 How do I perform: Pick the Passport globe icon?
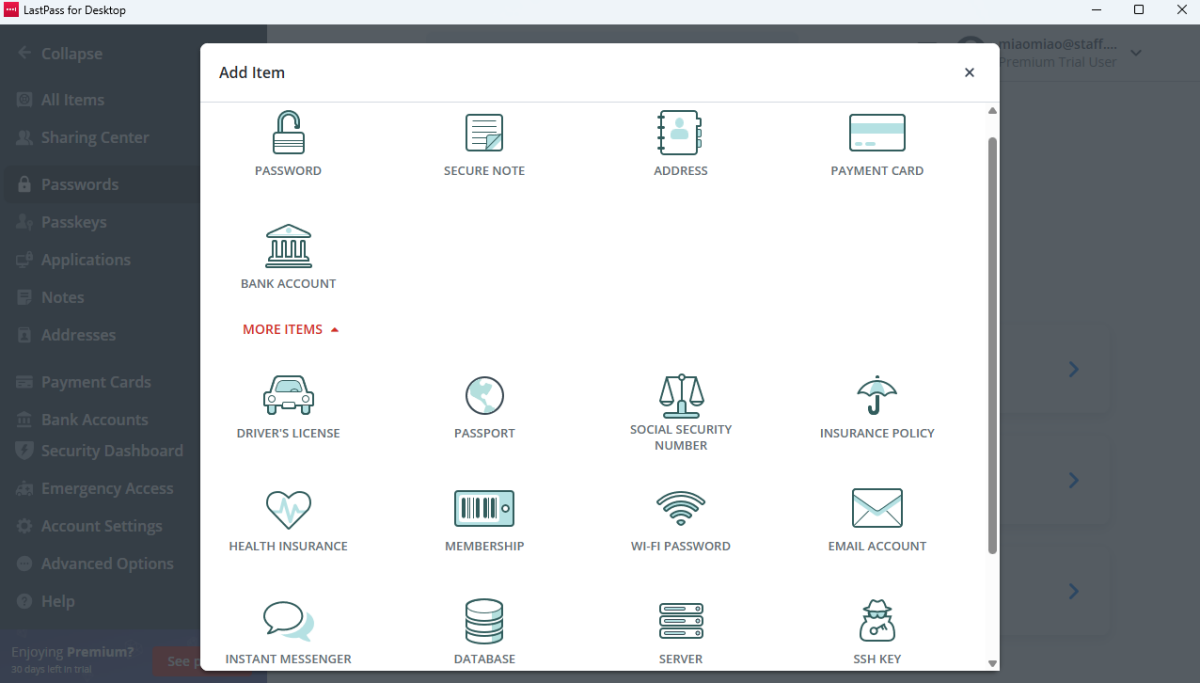484,396
